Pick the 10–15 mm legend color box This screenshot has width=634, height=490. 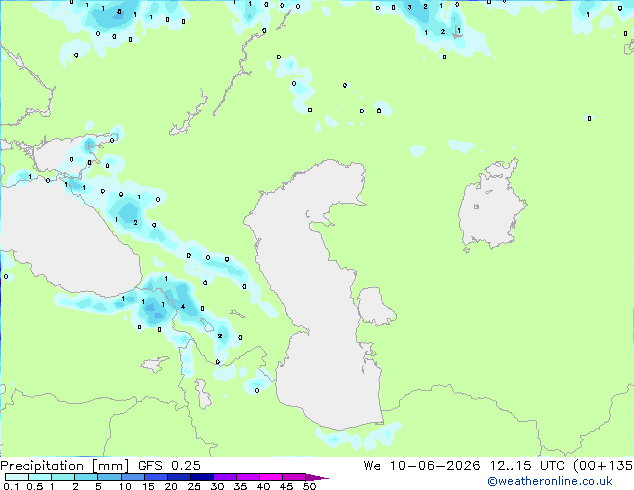click(132, 477)
